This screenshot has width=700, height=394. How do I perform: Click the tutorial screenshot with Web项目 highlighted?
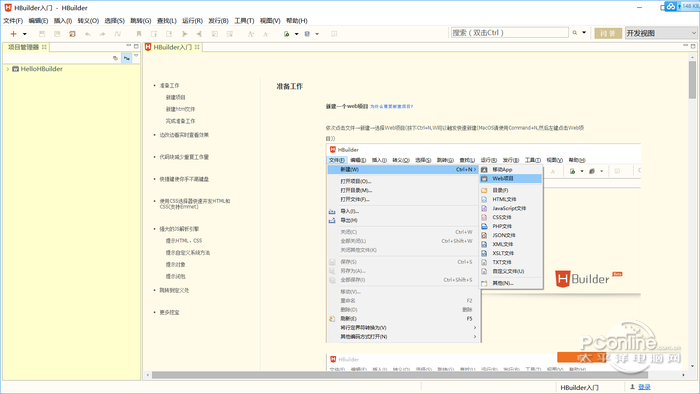[x=483, y=244]
